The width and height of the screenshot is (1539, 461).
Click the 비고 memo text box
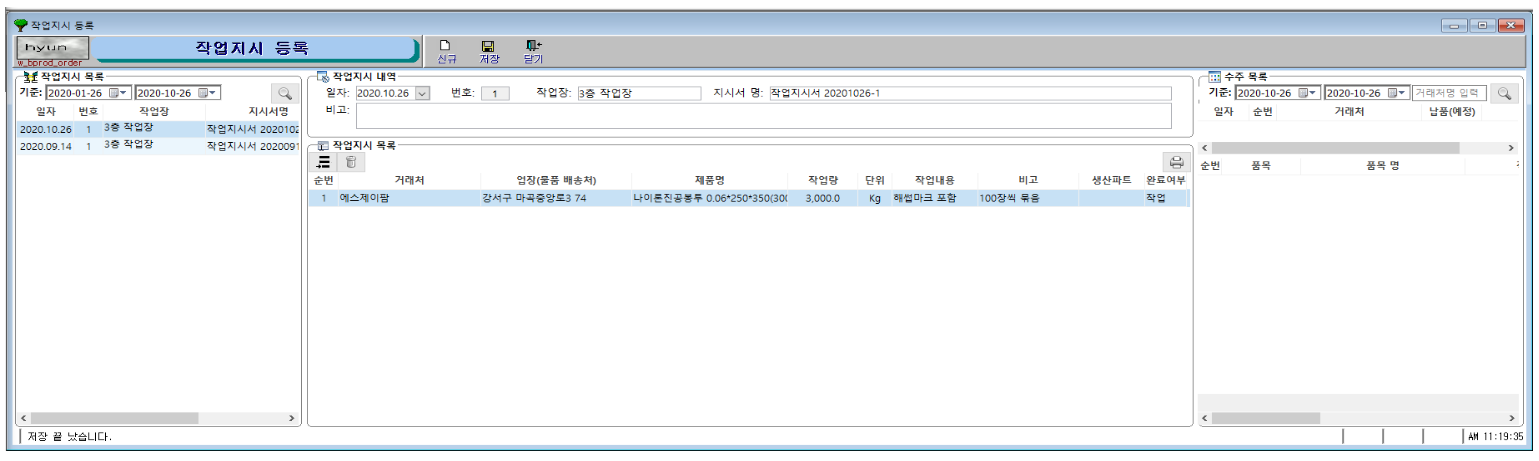click(762, 116)
